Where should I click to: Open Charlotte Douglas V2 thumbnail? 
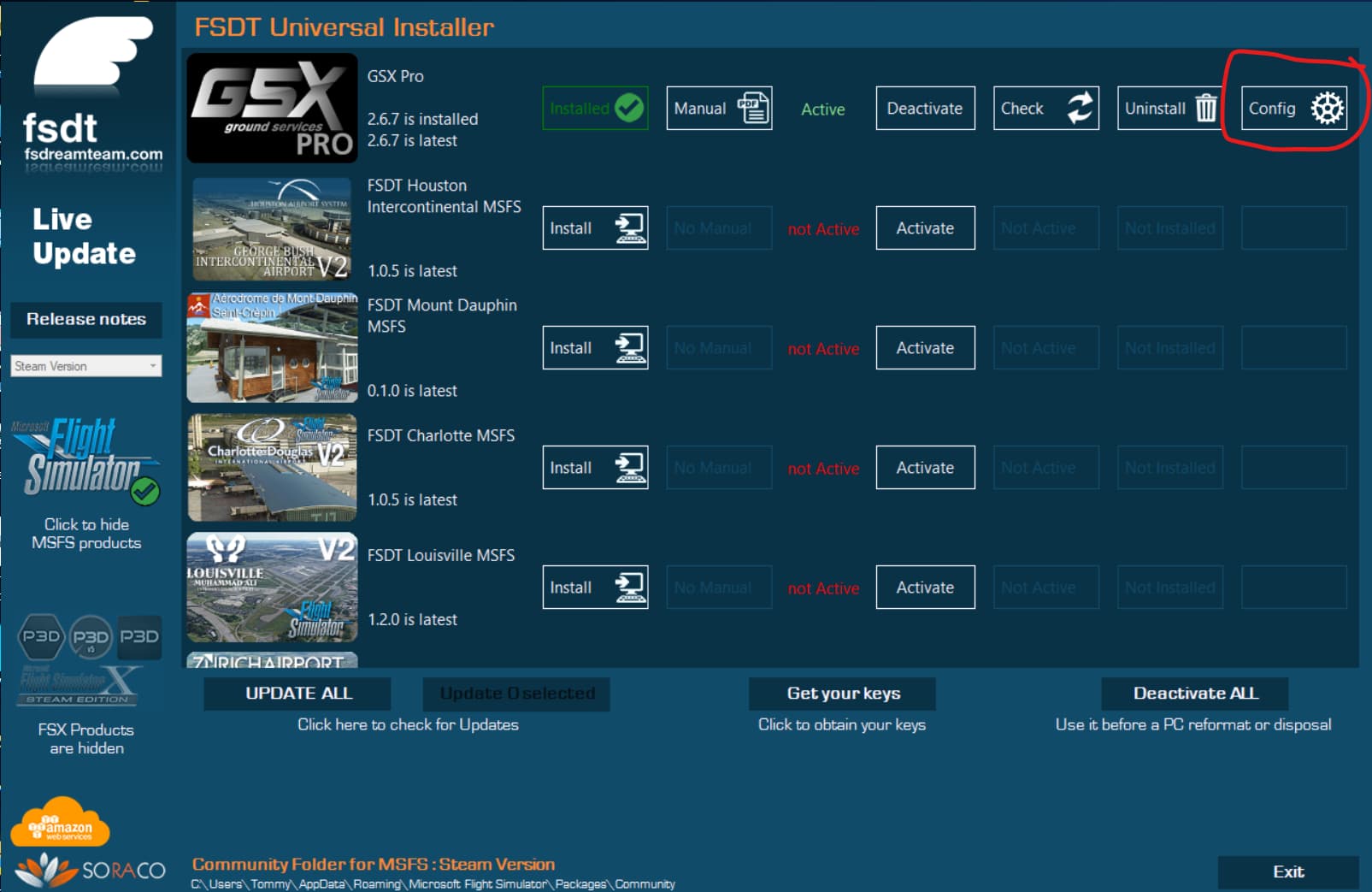(272, 468)
